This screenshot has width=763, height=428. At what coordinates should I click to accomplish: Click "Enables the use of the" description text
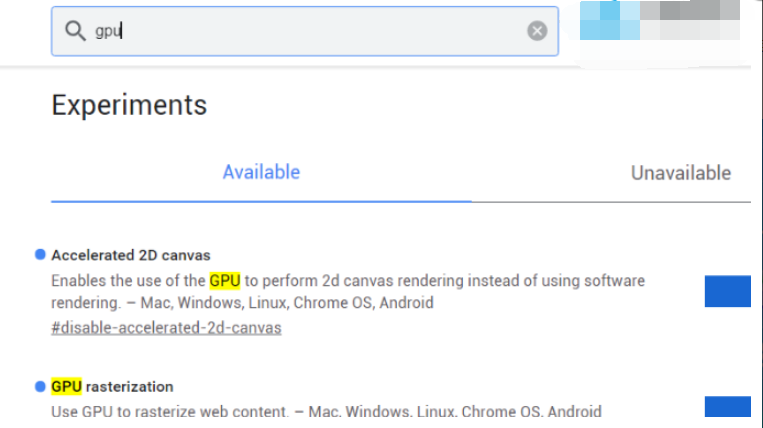point(128,281)
